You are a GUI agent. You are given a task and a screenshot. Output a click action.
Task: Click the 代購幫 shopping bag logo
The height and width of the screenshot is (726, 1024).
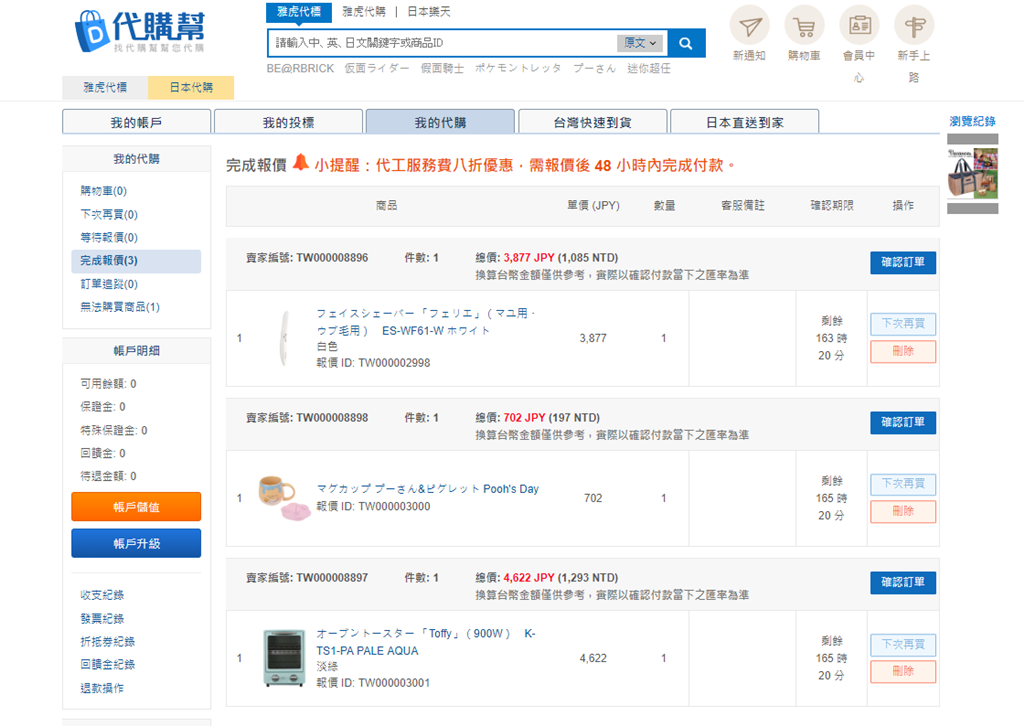pyautogui.click(x=140, y=31)
